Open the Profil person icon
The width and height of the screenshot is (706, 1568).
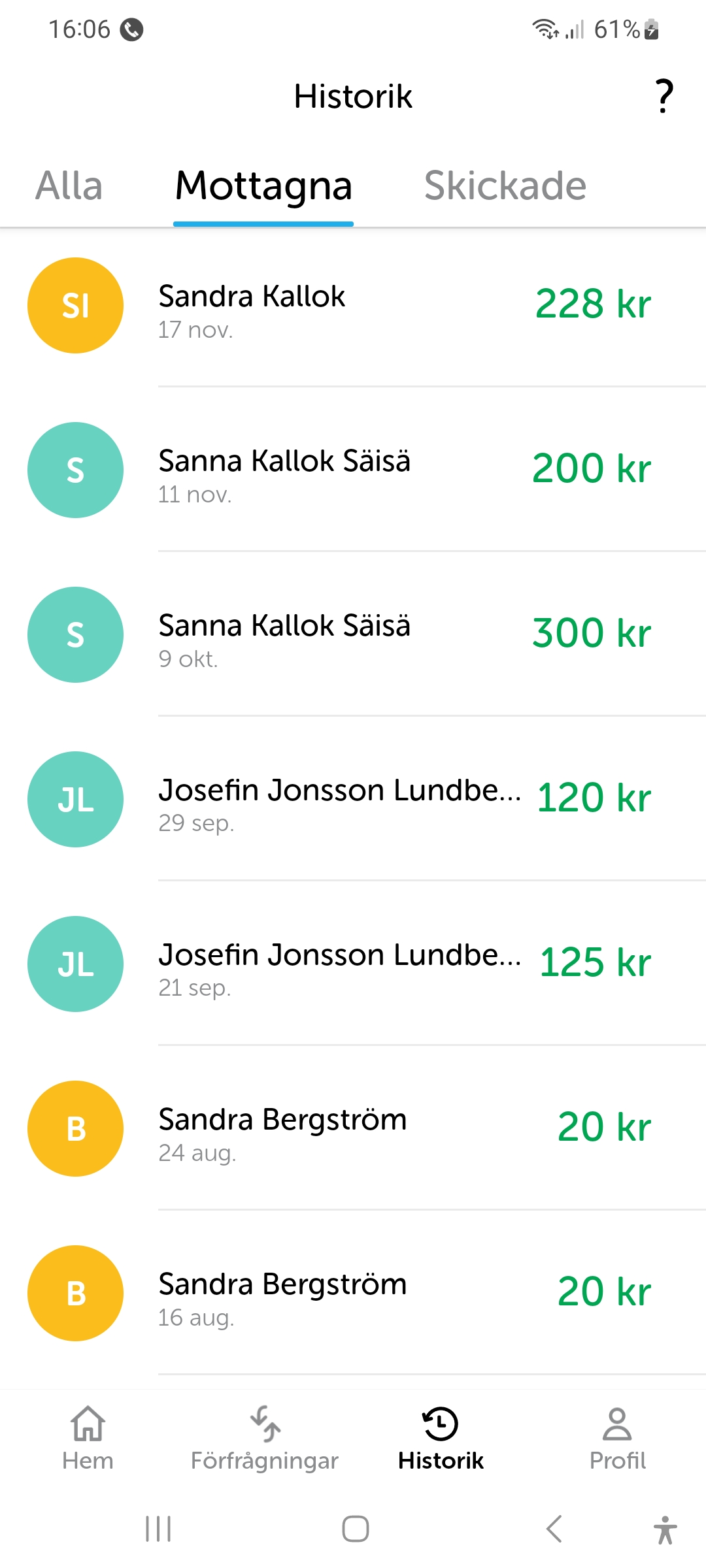click(617, 1424)
